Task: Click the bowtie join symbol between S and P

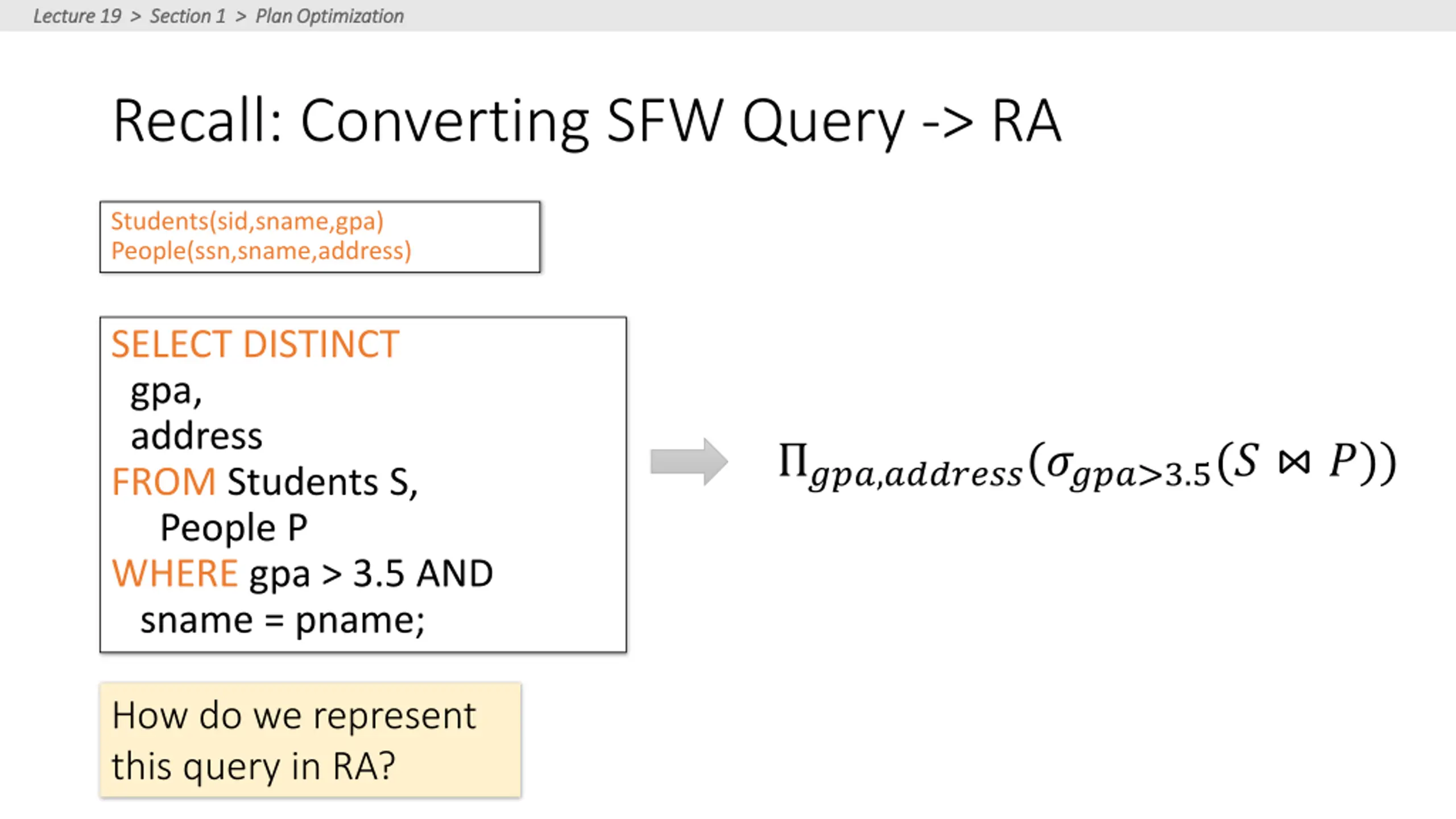Action: point(1294,462)
